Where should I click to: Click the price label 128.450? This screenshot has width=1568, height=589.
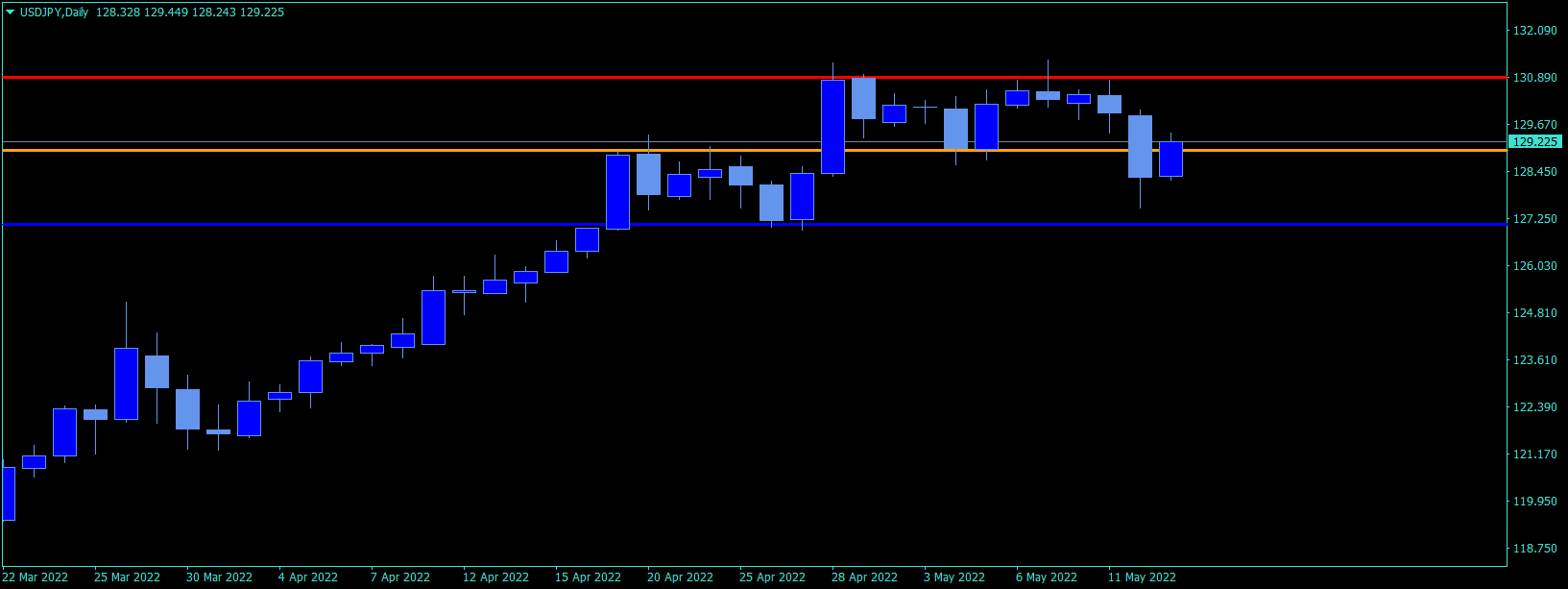point(1534,172)
